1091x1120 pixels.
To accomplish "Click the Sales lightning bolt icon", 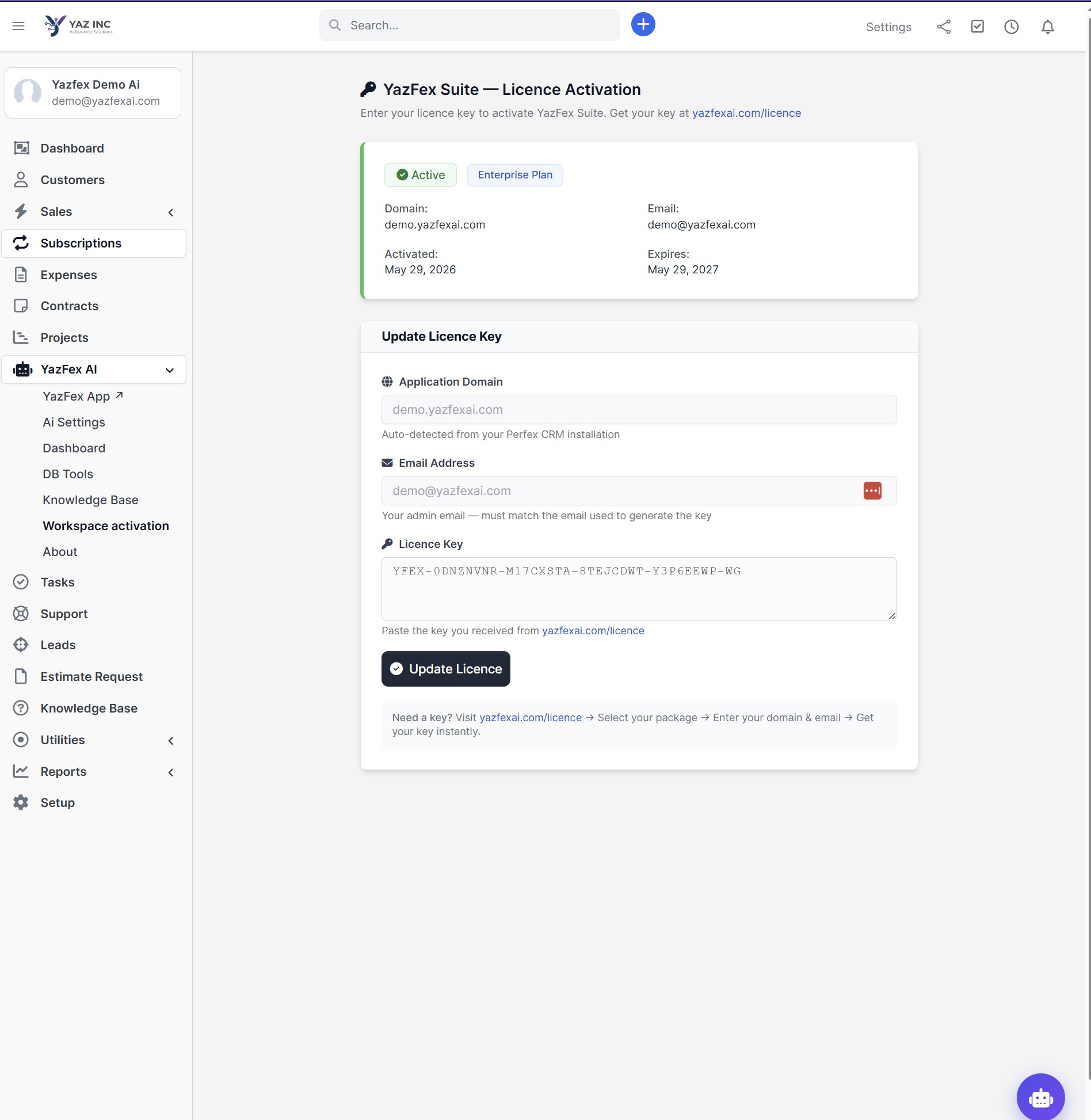I will pos(21,212).
